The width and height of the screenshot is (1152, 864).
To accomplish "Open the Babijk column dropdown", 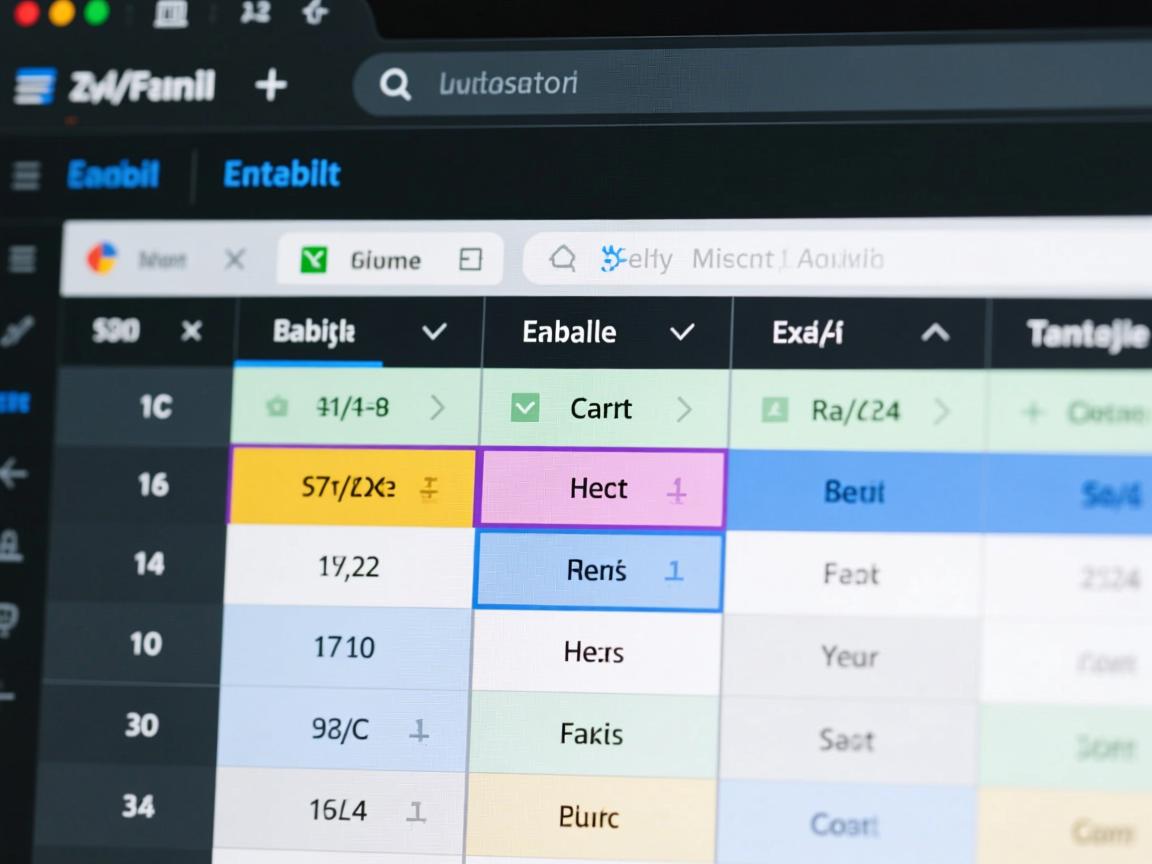I will point(434,332).
